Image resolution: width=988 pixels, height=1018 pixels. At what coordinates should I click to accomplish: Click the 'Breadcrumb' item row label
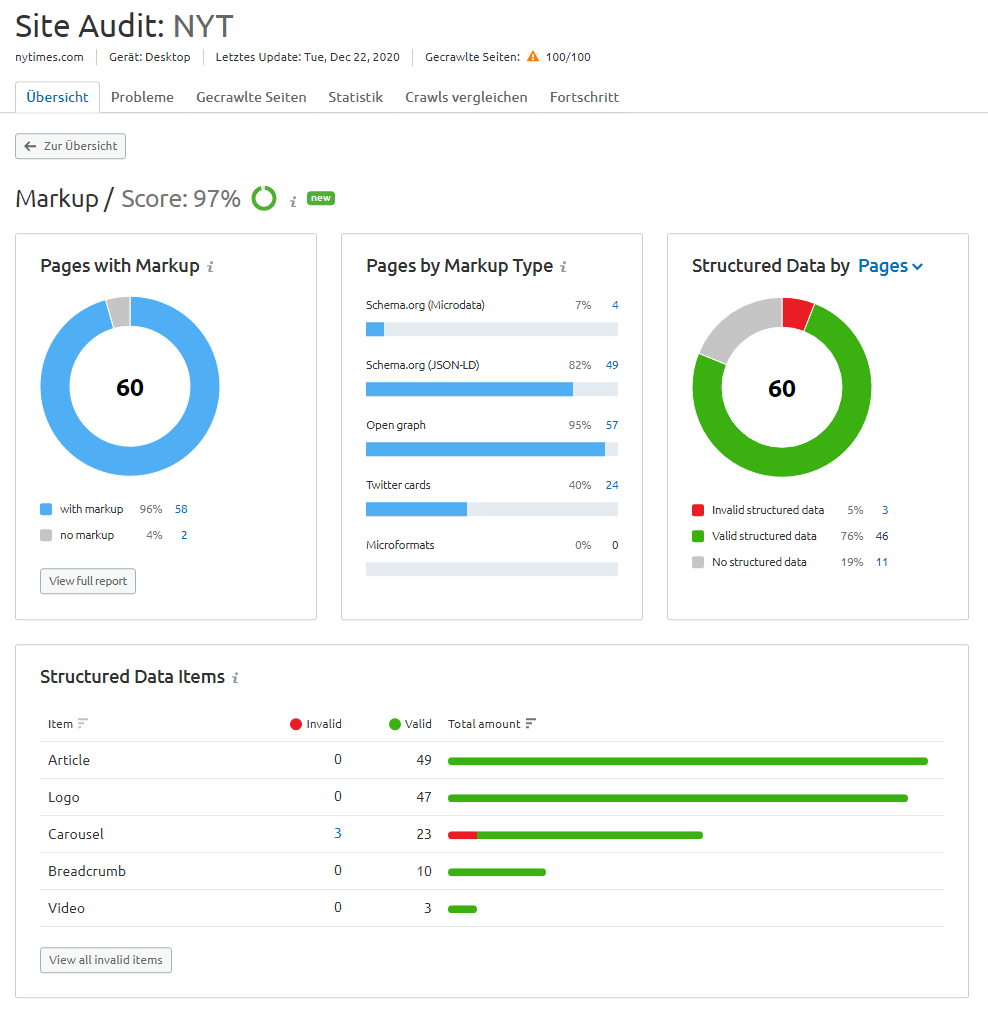pyautogui.click(x=87, y=871)
